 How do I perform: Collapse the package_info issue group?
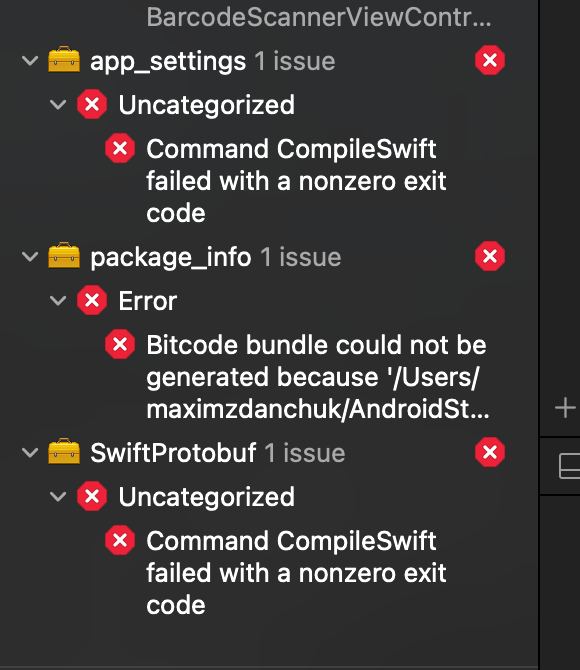(x=30, y=257)
